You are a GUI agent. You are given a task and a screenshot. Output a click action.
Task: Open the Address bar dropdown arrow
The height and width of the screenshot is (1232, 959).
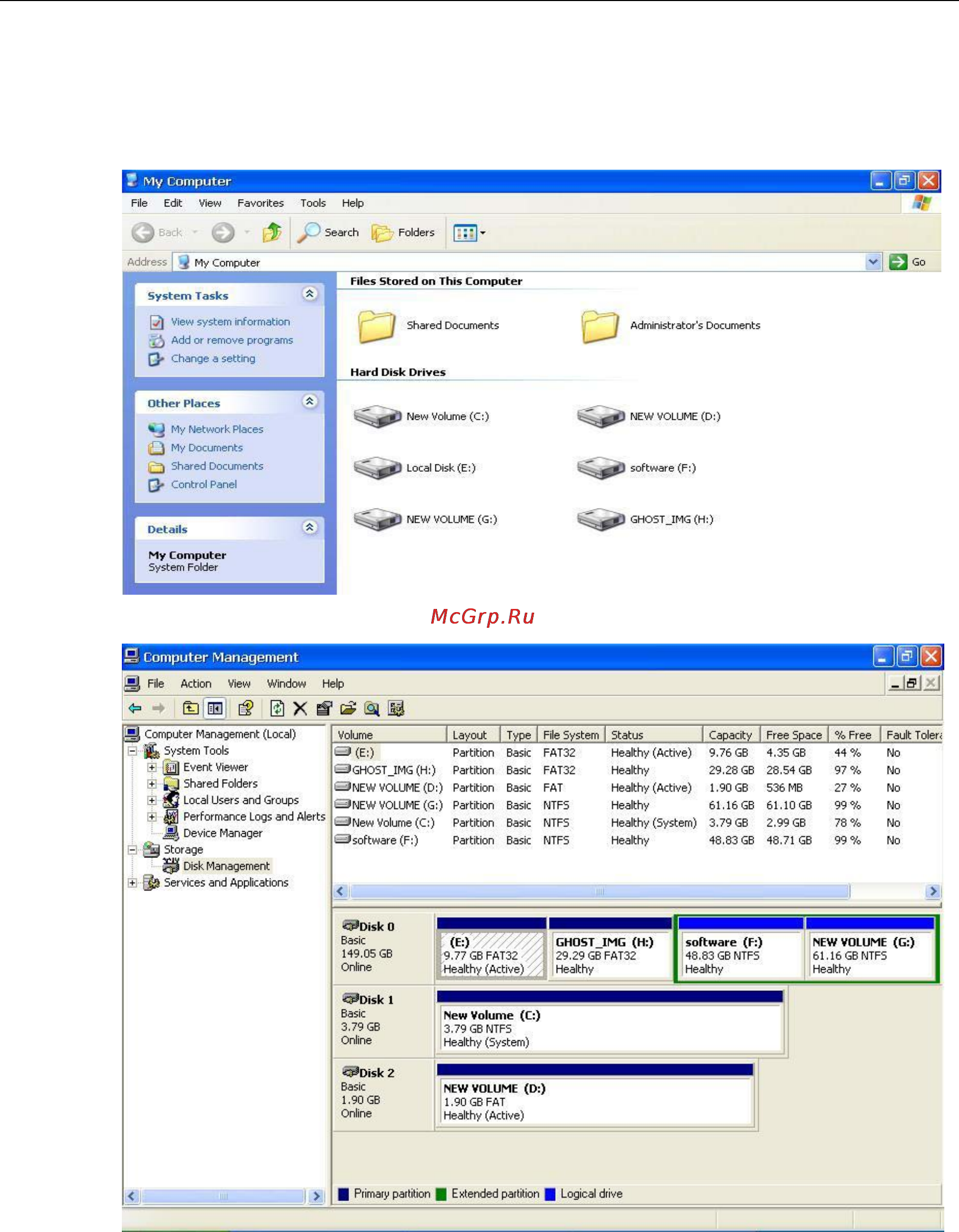tap(873, 262)
